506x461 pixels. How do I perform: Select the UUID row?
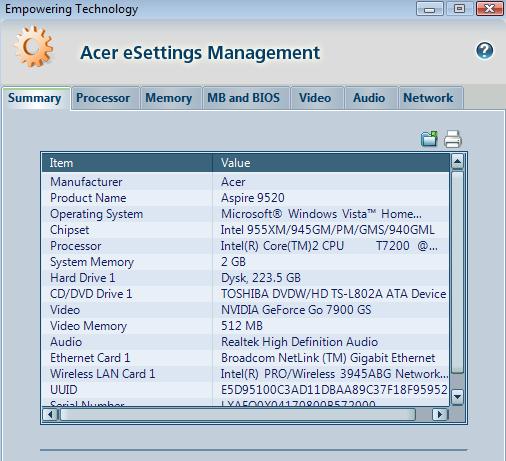point(245,390)
